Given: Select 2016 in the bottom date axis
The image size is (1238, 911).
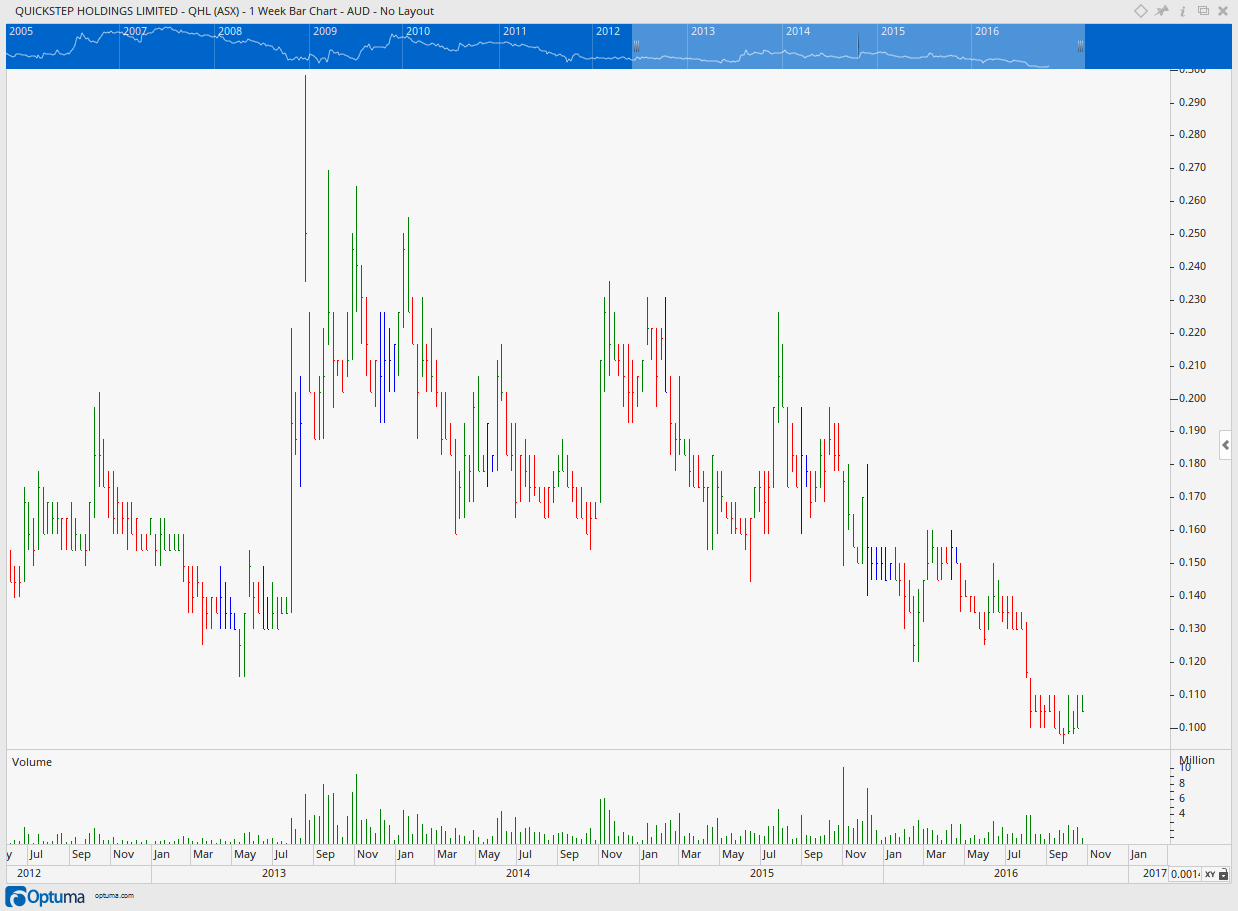Looking at the screenshot, I should tap(1005, 874).
